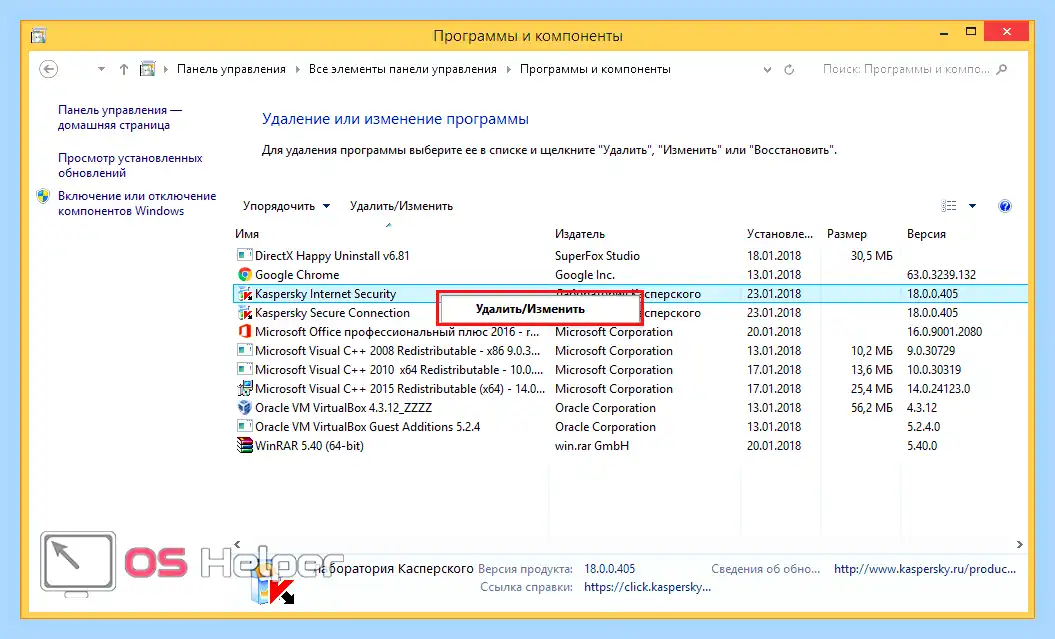This screenshot has width=1055, height=639.
Task: Click the Up one level arrow
Action: (x=124, y=69)
